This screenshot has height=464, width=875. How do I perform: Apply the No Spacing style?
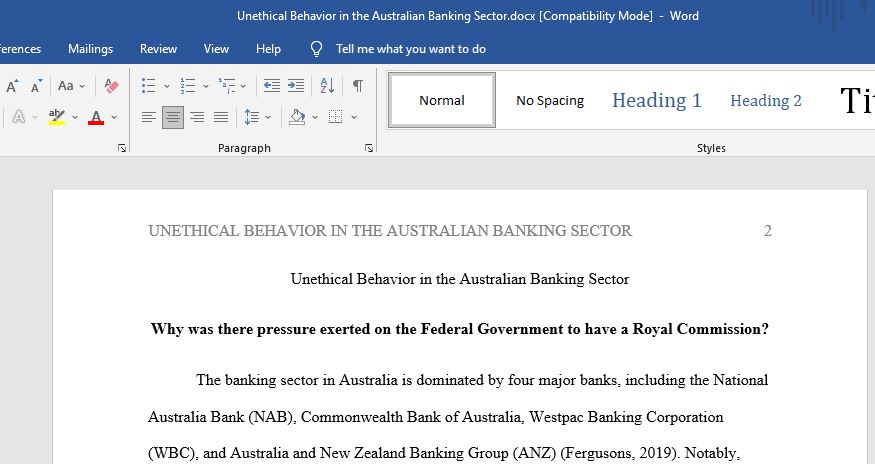click(x=550, y=101)
